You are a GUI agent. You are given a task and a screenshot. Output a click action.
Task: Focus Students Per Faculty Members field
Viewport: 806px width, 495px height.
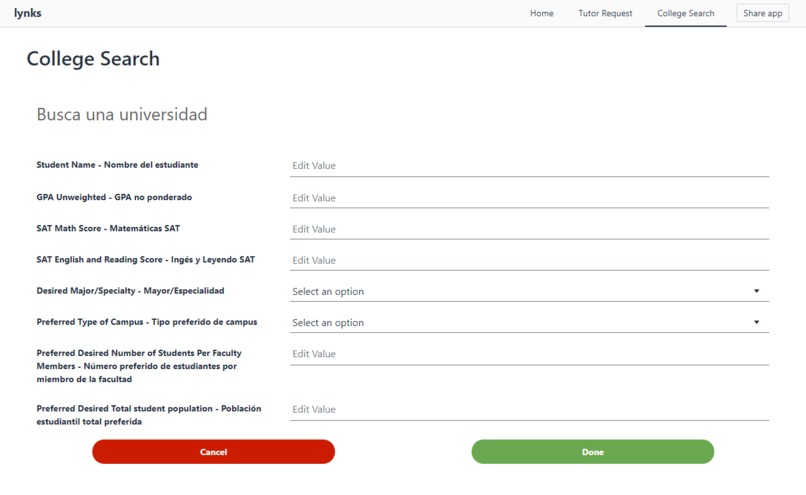pos(529,354)
